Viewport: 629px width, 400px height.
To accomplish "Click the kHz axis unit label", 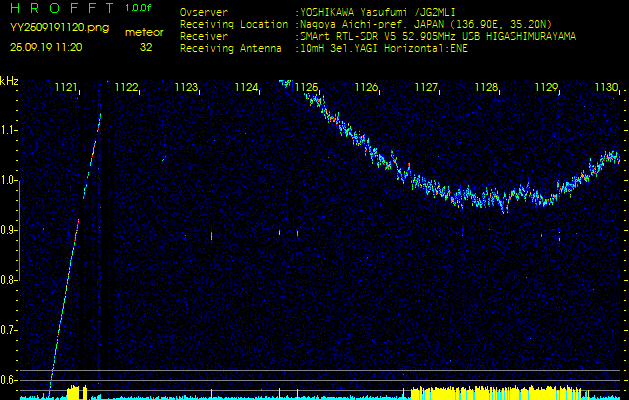I will tap(9, 81).
